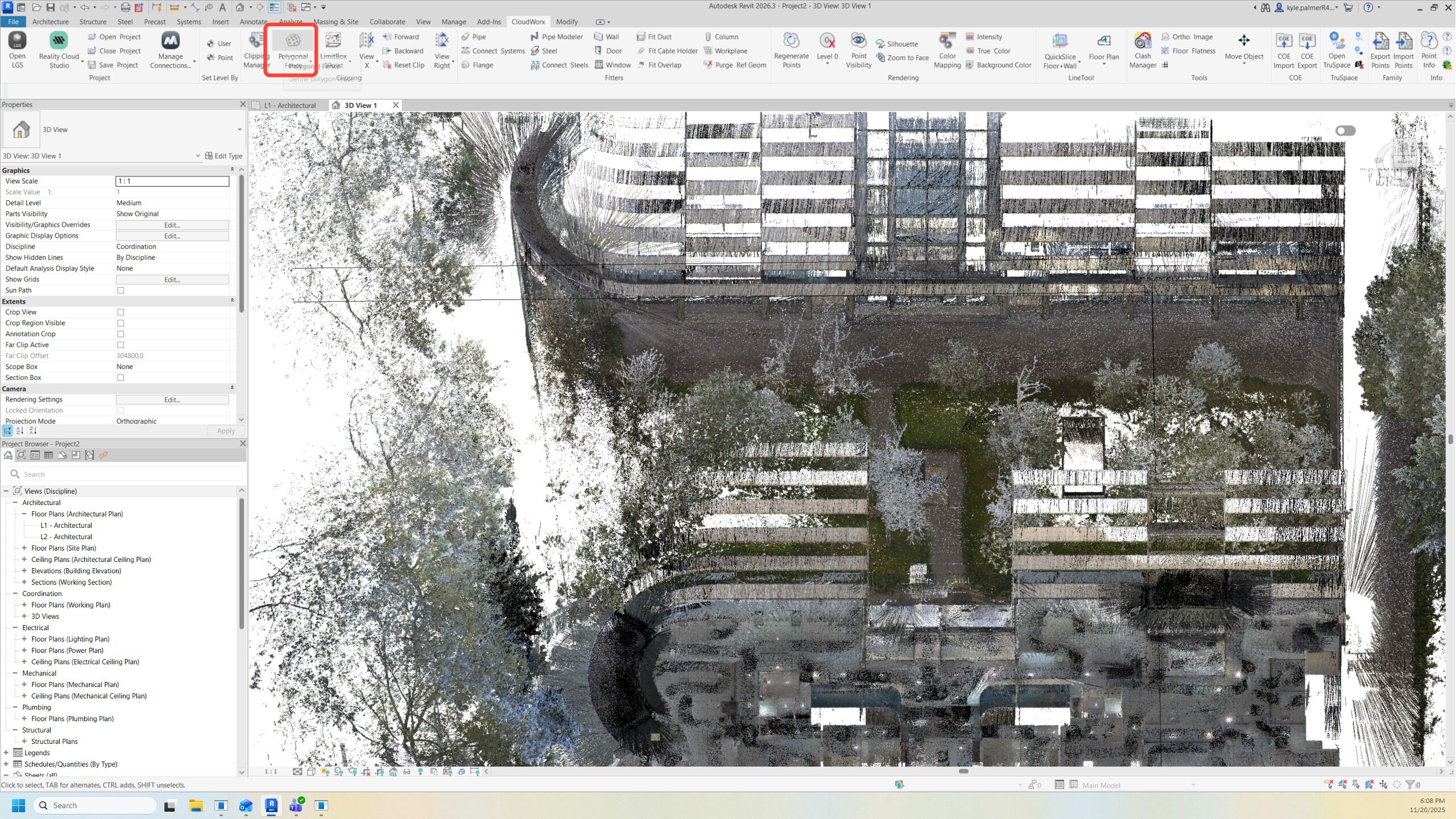
Task: Expand the Legends tree node
Action: point(6,752)
